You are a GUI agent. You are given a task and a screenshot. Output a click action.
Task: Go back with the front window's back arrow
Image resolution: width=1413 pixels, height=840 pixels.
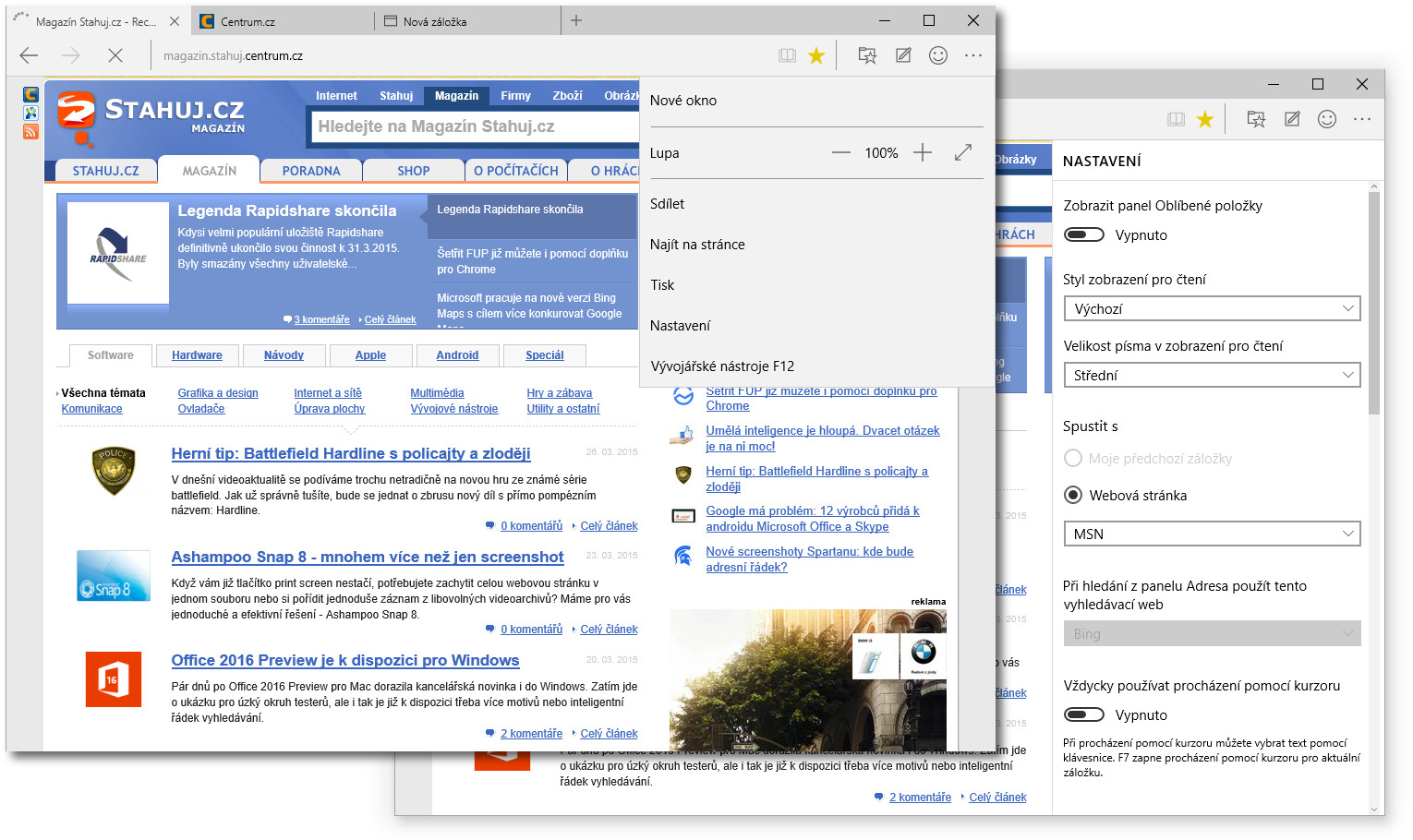[x=29, y=55]
